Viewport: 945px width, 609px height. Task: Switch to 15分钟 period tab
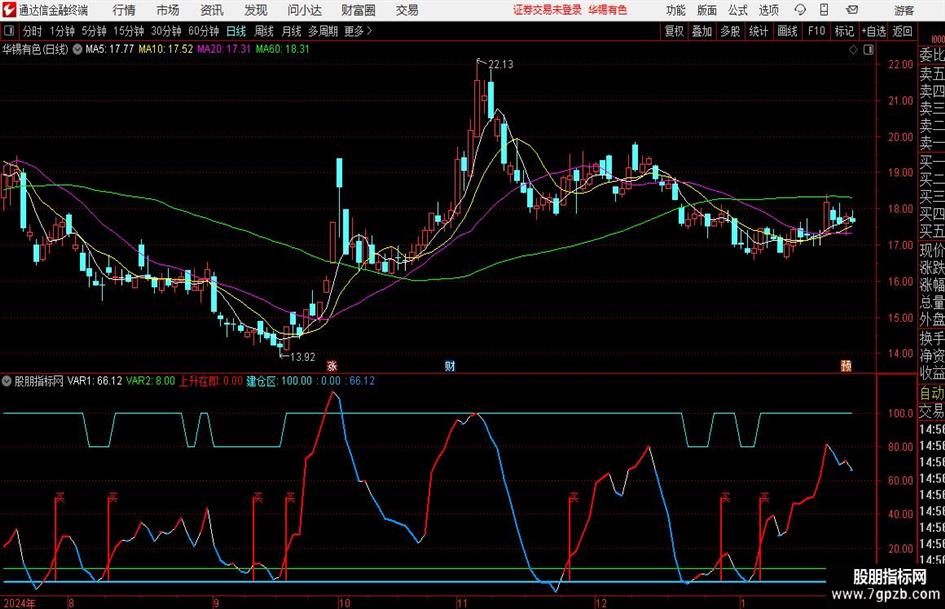click(129, 31)
